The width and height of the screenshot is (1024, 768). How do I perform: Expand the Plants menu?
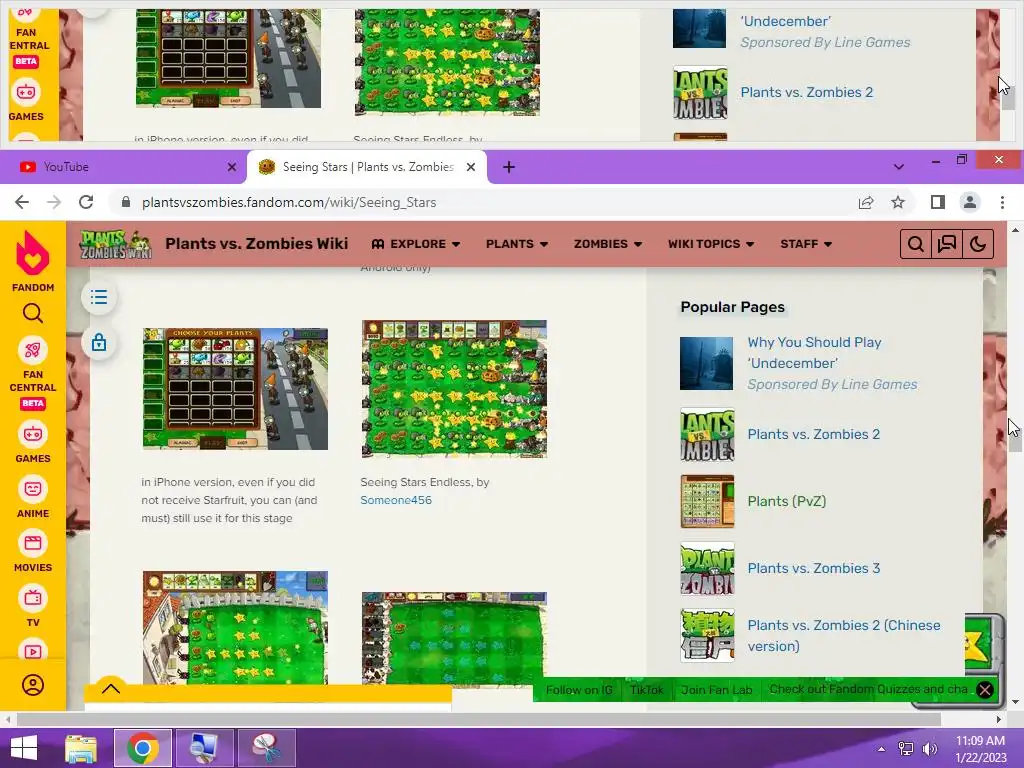517,244
